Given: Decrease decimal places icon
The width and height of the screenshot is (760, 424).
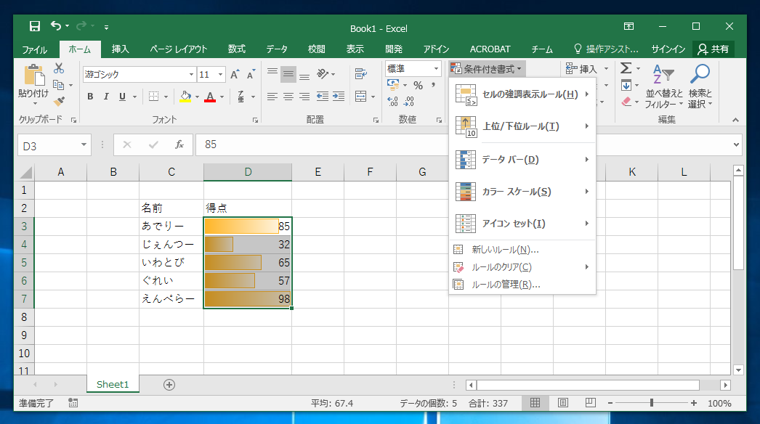Looking at the screenshot, I should coord(409,101).
